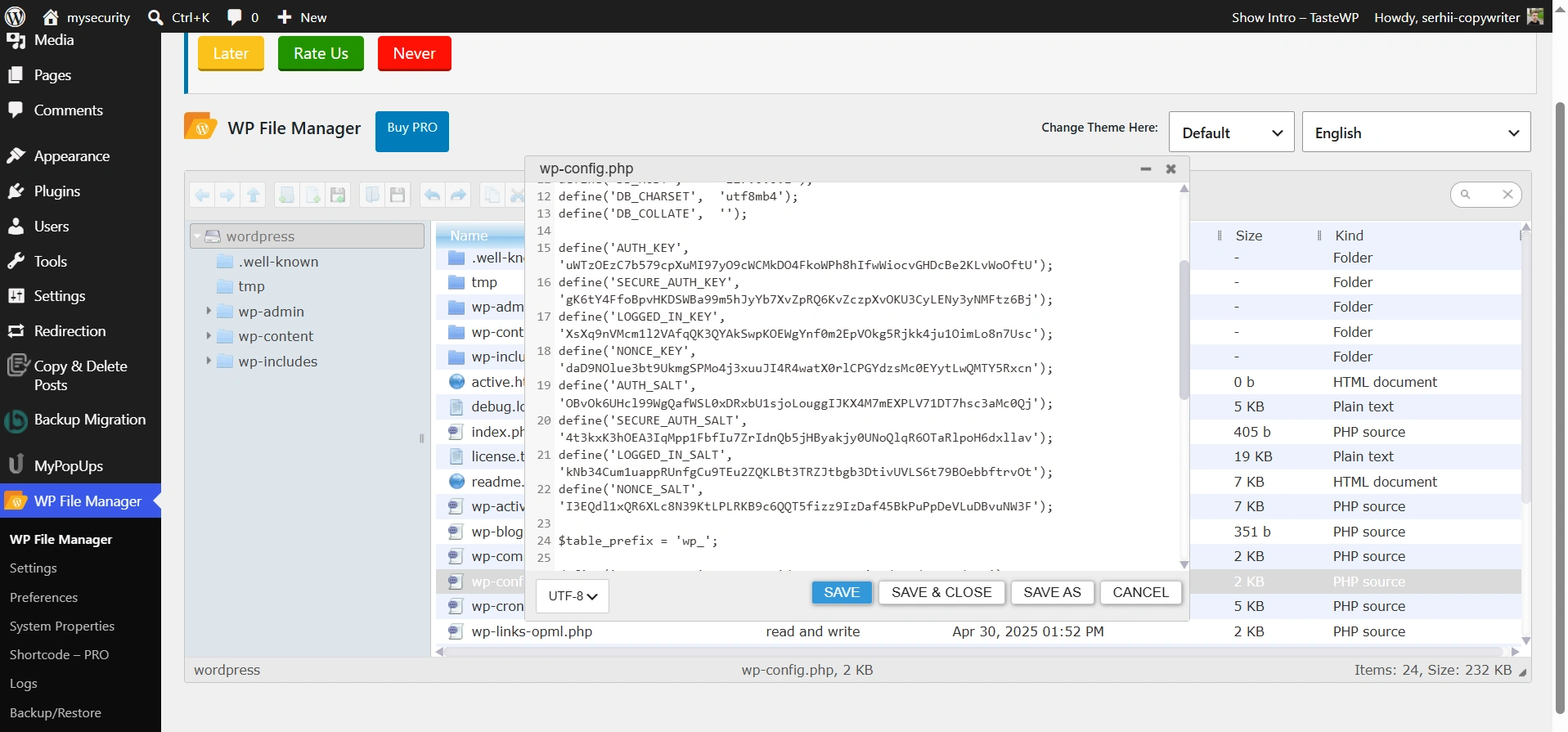
Task: Expand the wp-includes tree folder
Action: click(x=209, y=361)
